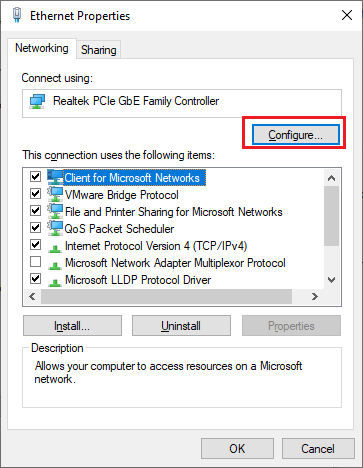This screenshot has width=363, height=468.
Task: Uncheck the VMware Bridge Protocol checkbox
Action: tap(35, 193)
